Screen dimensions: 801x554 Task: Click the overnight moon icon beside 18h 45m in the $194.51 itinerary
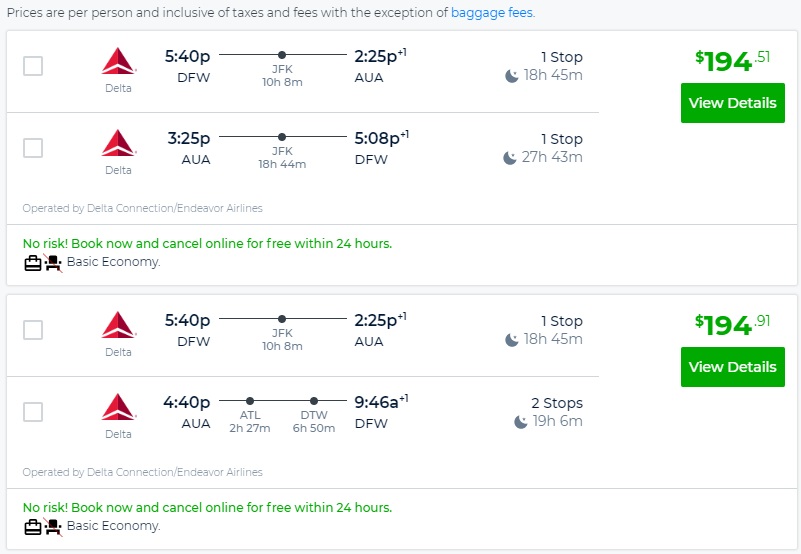(x=512, y=76)
